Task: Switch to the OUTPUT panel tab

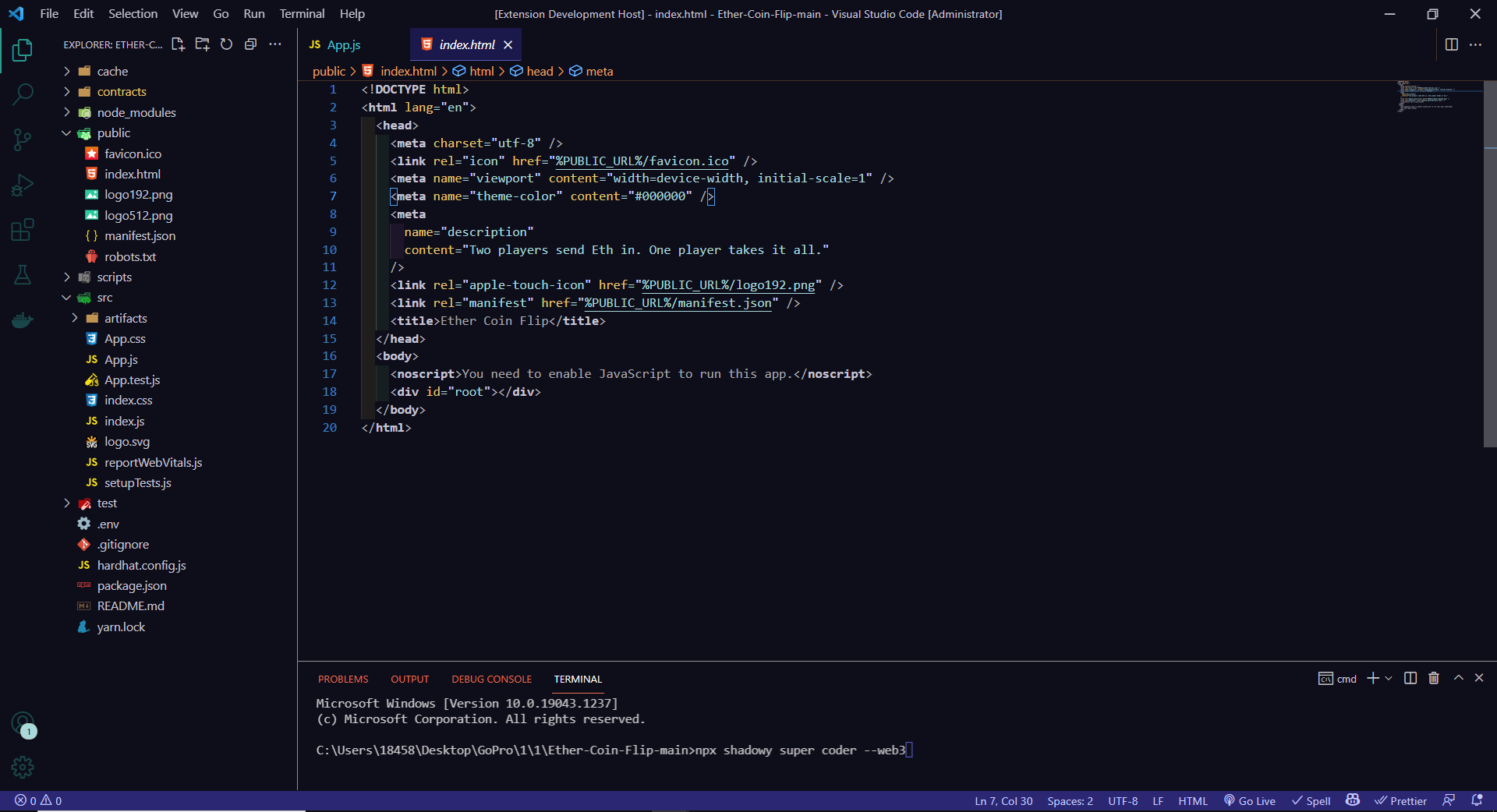Action: [x=410, y=680]
